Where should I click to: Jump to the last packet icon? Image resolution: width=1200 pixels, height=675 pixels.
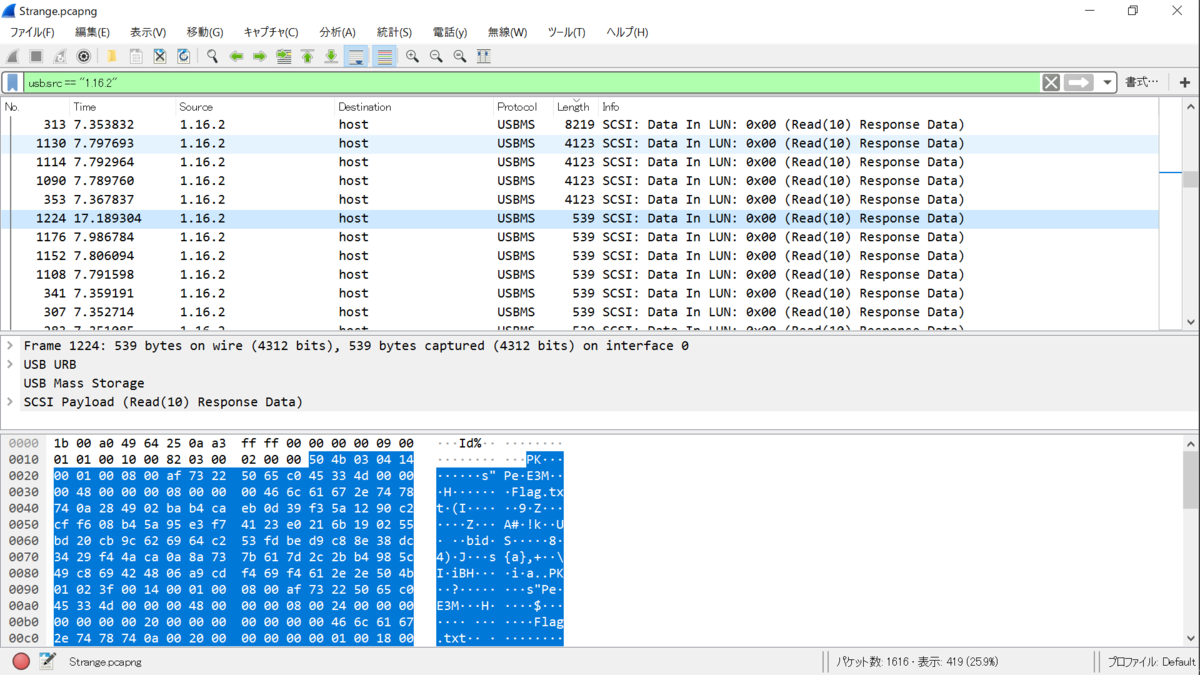click(x=331, y=57)
